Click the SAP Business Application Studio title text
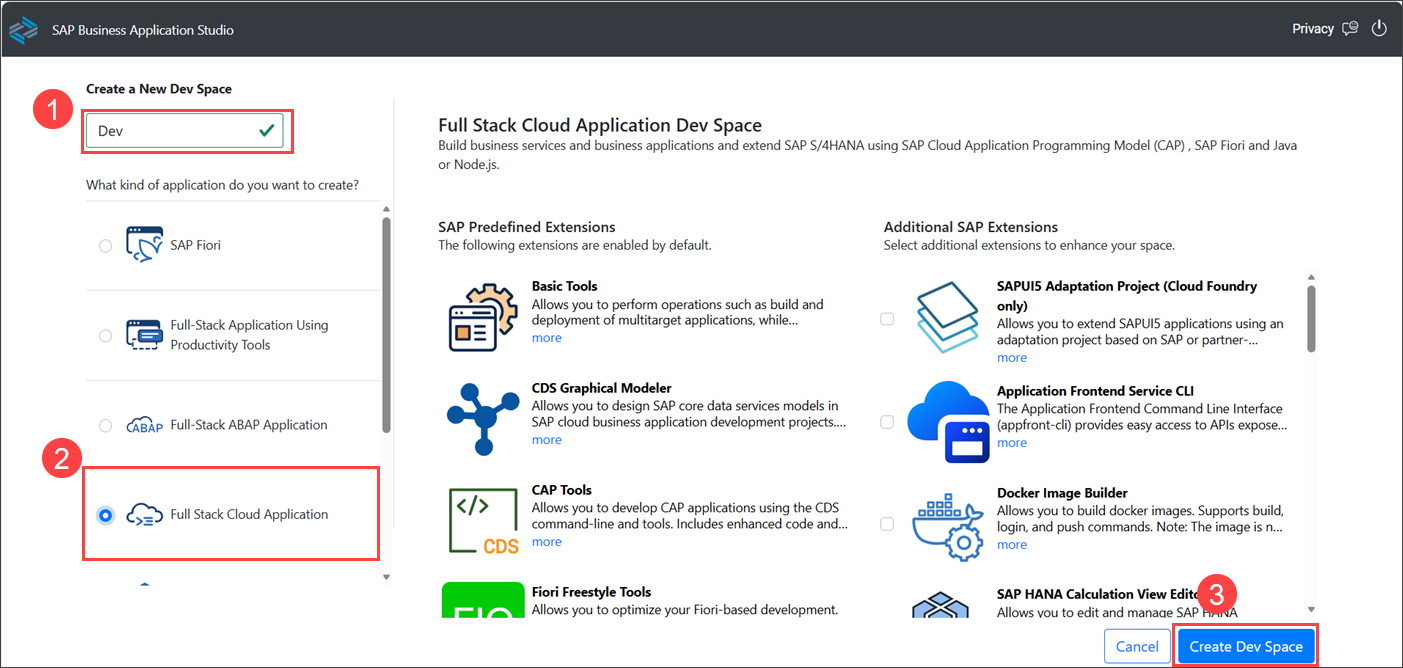The height and width of the screenshot is (668, 1403). [143, 30]
